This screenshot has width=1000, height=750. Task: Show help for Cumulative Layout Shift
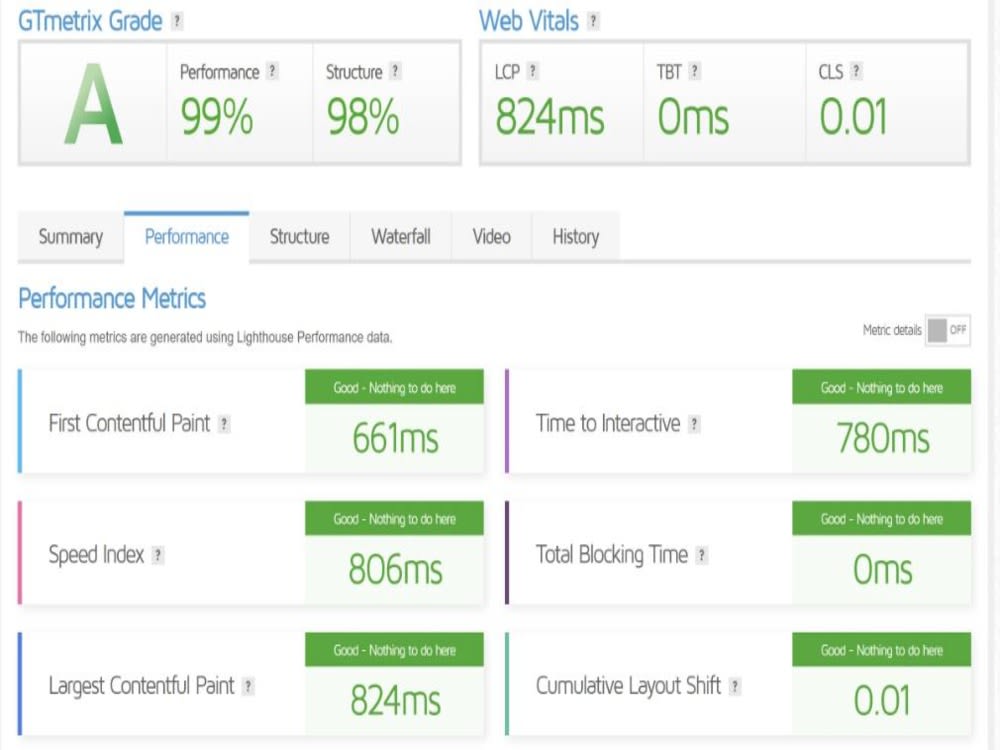(735, 686)
